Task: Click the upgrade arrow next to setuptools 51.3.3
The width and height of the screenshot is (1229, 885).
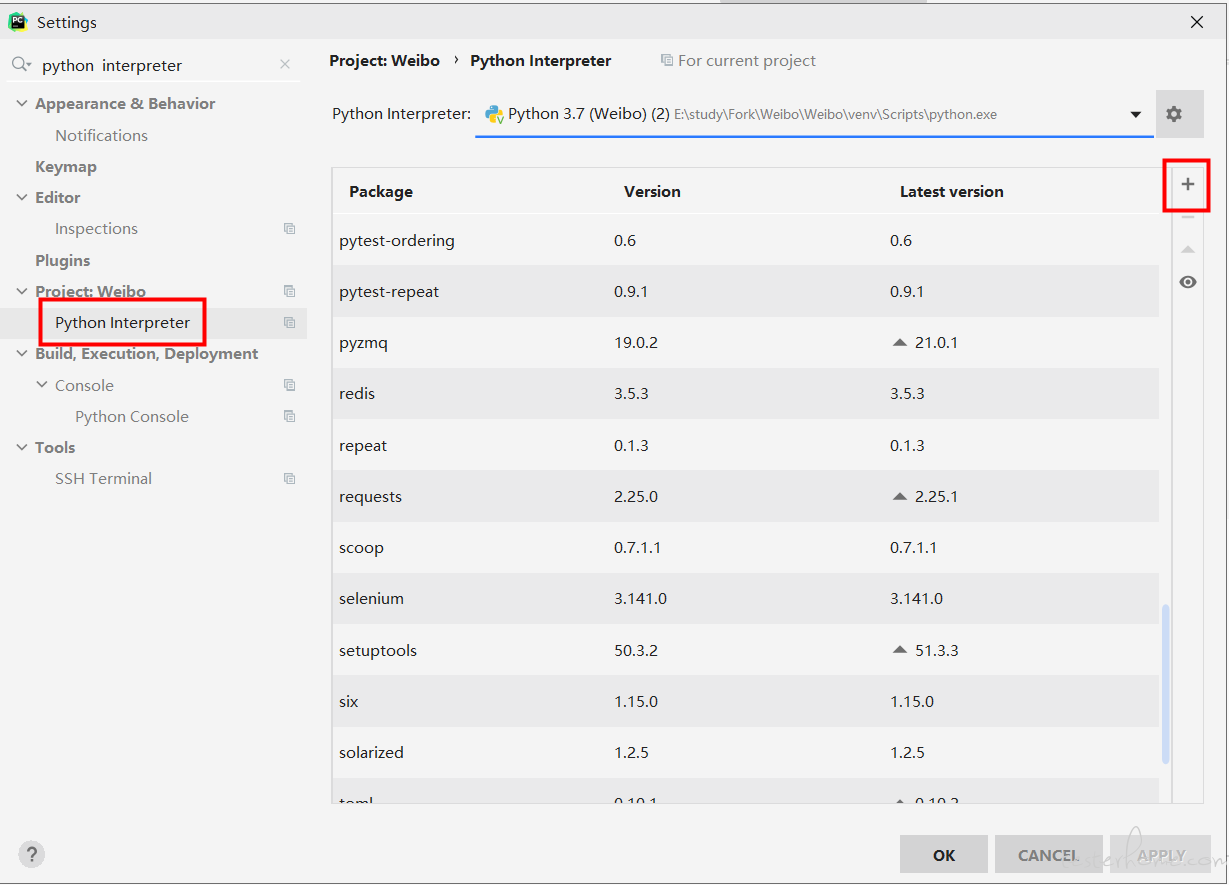Action: pos(899,650)
